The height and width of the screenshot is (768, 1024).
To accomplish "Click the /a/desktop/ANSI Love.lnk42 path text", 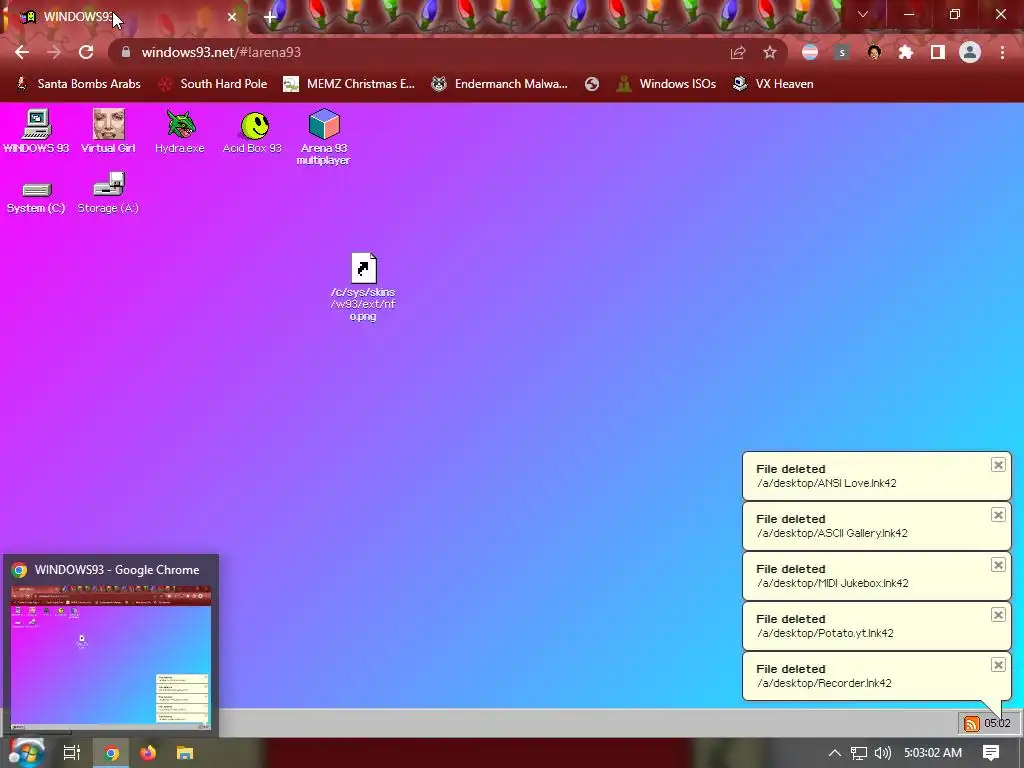I will pyautogui.click(x=827, y=483).
